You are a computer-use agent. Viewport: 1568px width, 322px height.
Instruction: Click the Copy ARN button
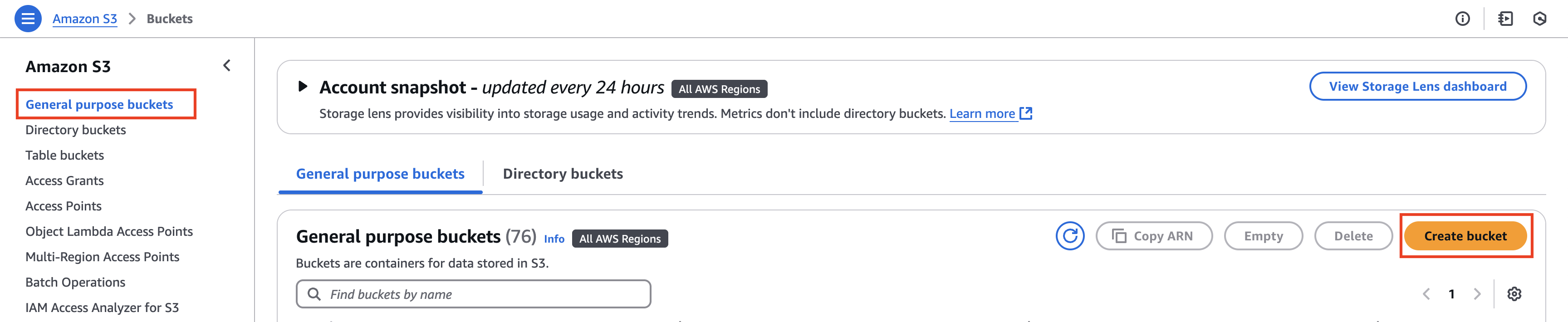1153,236
